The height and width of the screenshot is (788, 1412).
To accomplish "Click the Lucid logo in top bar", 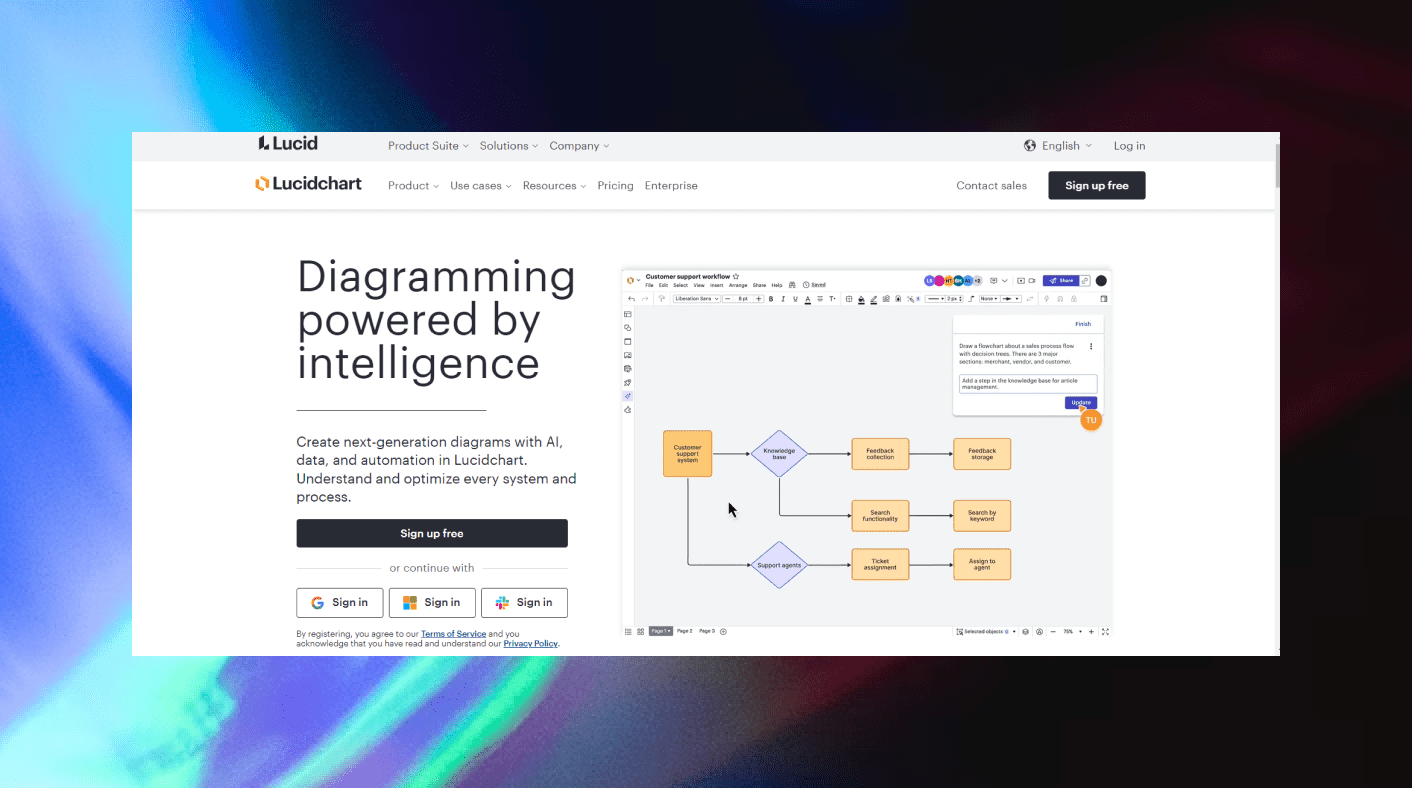I will 288,143.
